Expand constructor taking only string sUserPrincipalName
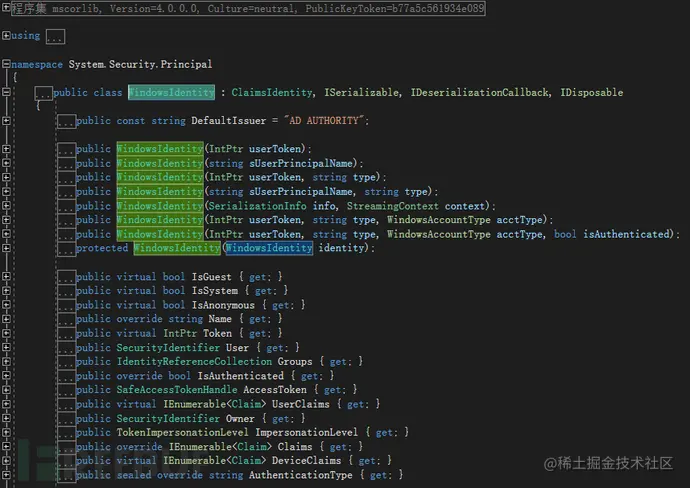Viewport: 690px width, 488px height. (x=6, y=163)
